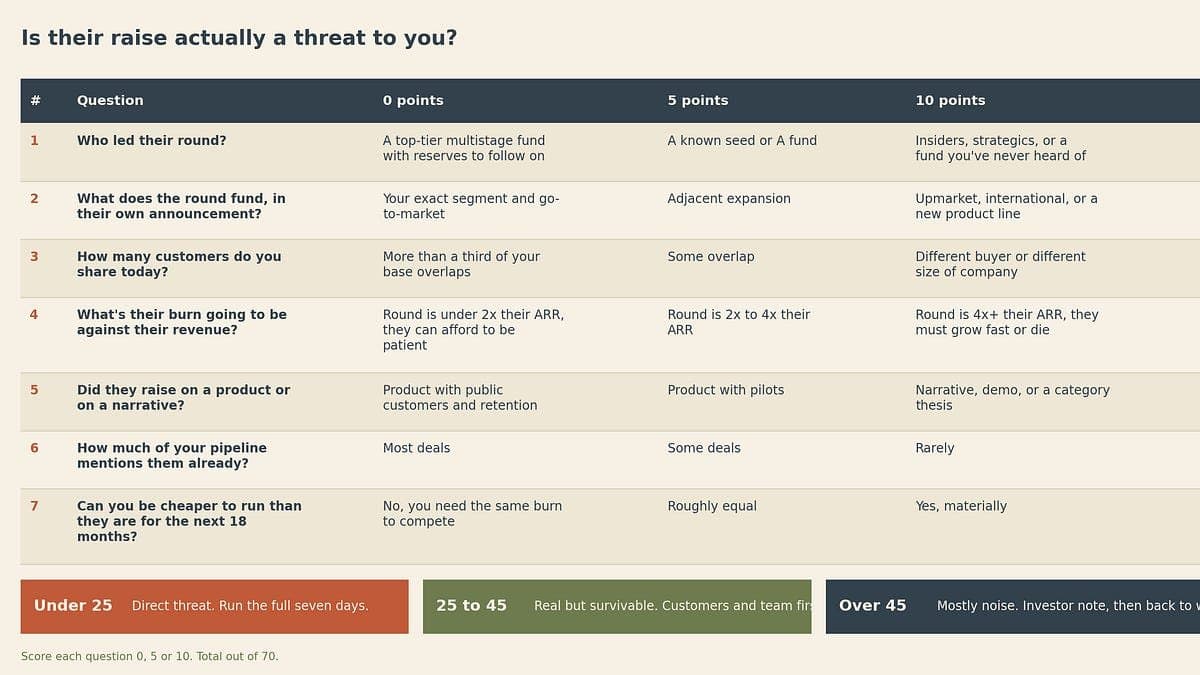Click question "Did they raise on a product"

pos(183,398)
